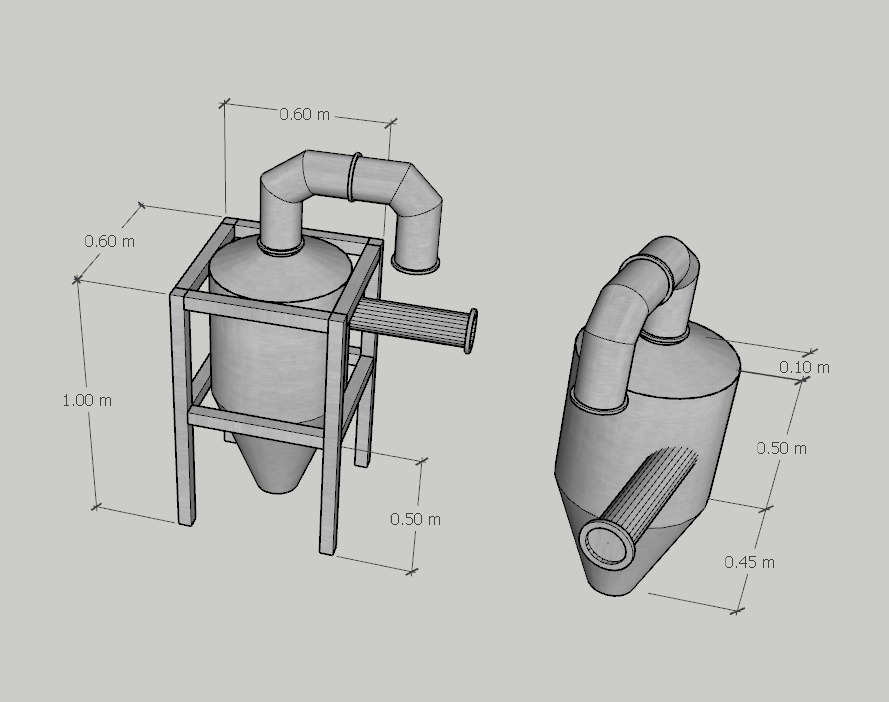
Task: Click the 0.60 m dimension above the elbow pipe
Action: point(304,114)
